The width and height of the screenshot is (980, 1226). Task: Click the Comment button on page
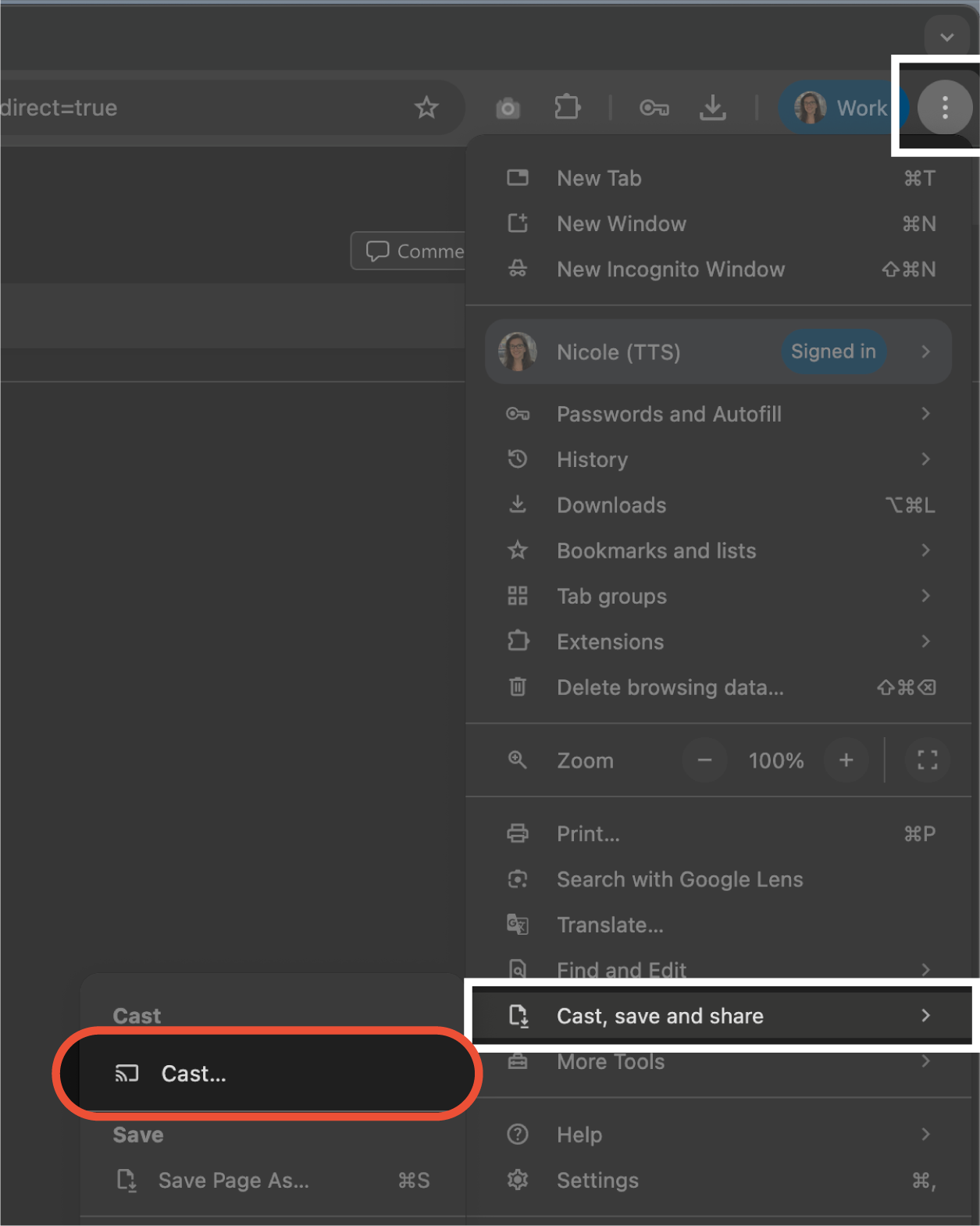(x=408, y=251)
